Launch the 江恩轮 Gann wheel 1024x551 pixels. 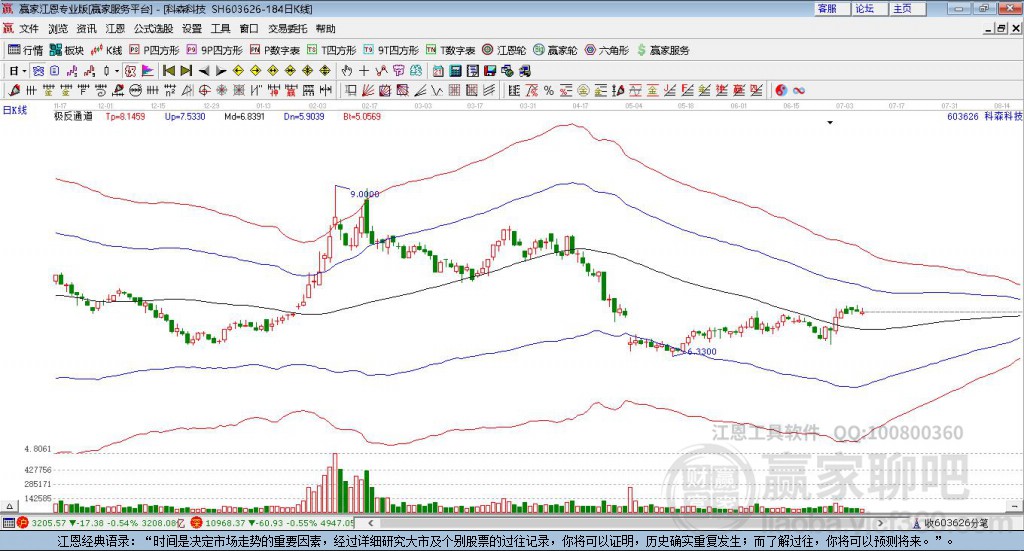click(504, 50)
